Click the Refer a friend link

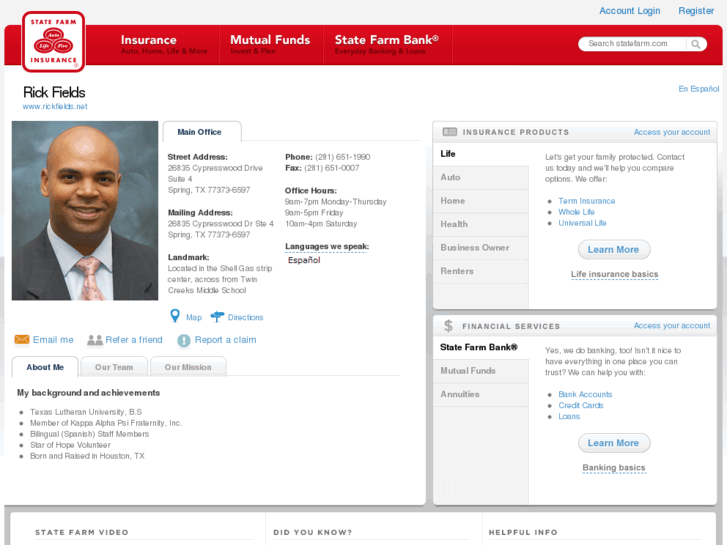[x=134, y=340]
